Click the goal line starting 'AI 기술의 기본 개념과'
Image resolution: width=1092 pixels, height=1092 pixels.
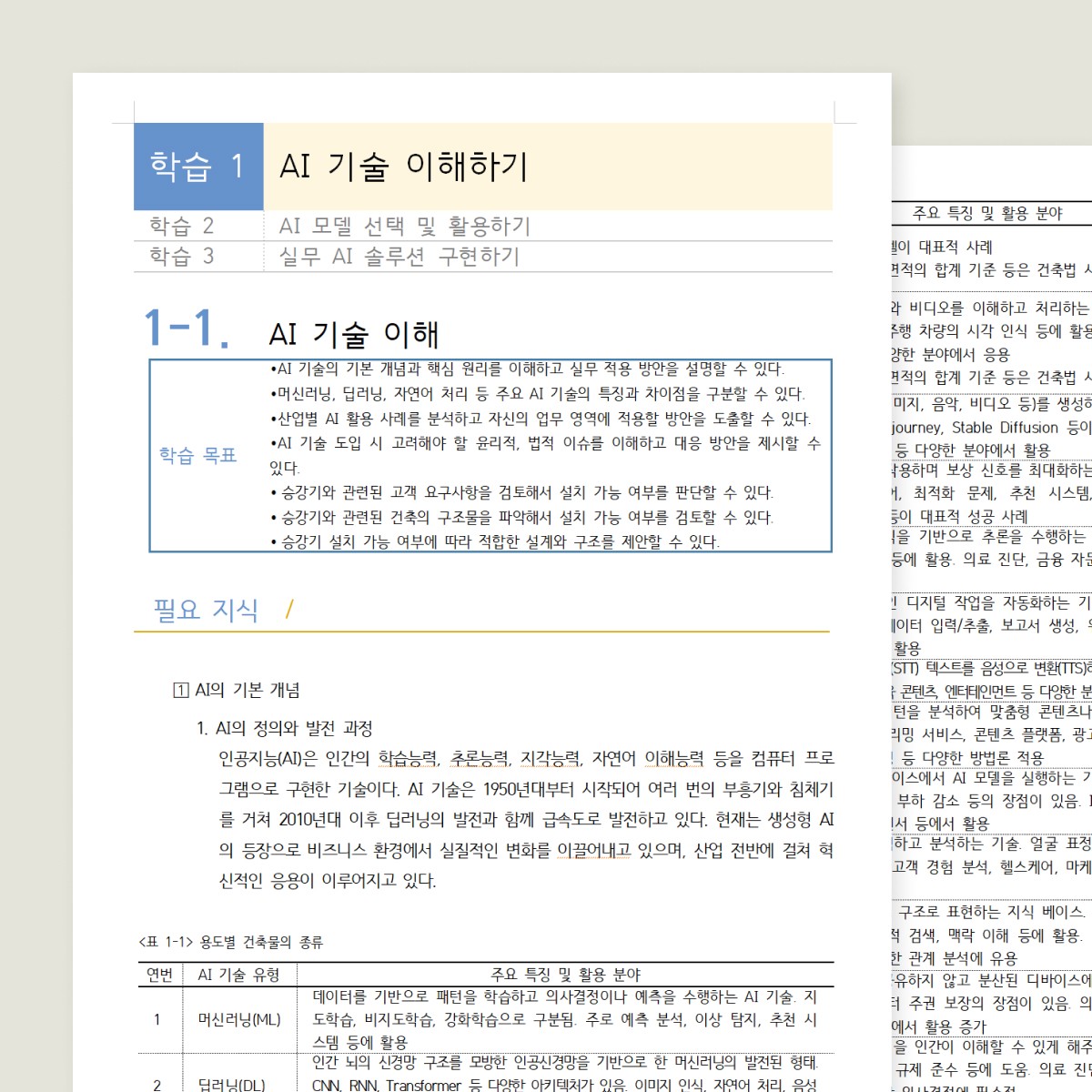coord(527,369)
